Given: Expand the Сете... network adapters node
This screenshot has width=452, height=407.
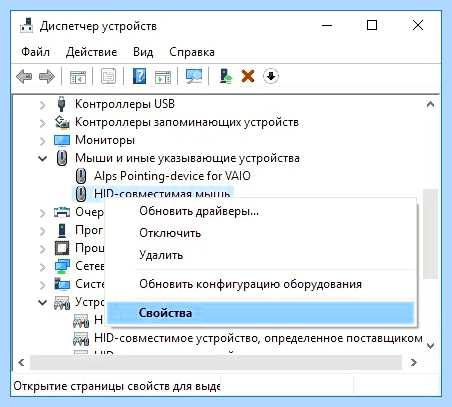Looking at the screenshot, I should [x=42, y=267].
